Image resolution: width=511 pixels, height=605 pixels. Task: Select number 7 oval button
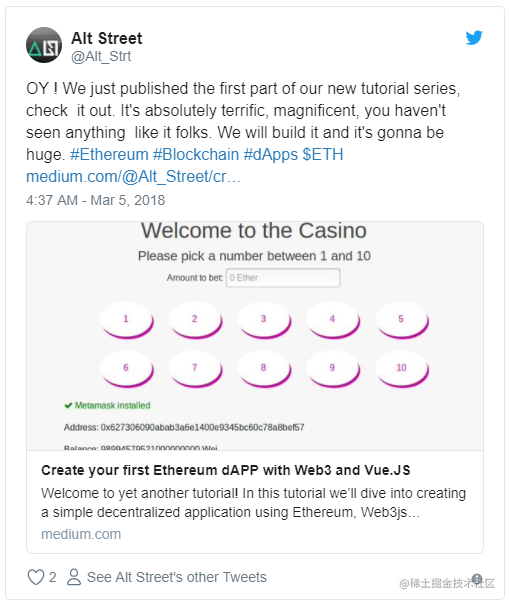(x=195, y=368)
